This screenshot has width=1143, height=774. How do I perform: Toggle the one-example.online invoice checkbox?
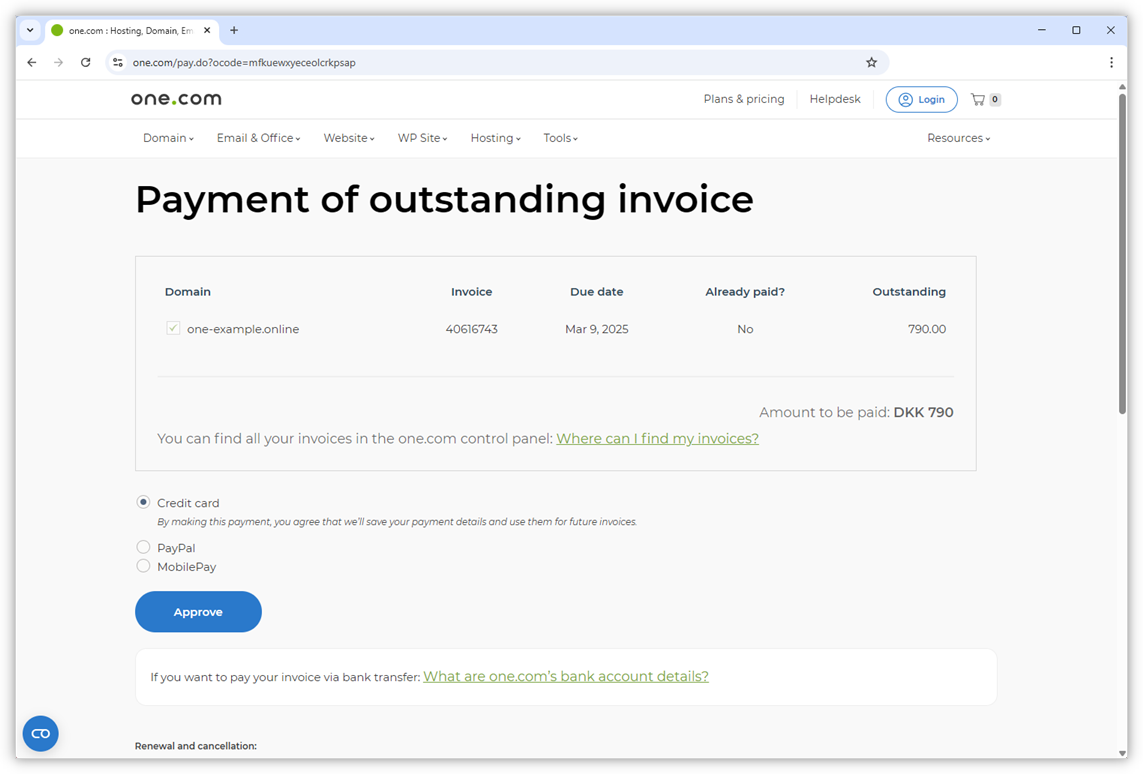172,328
